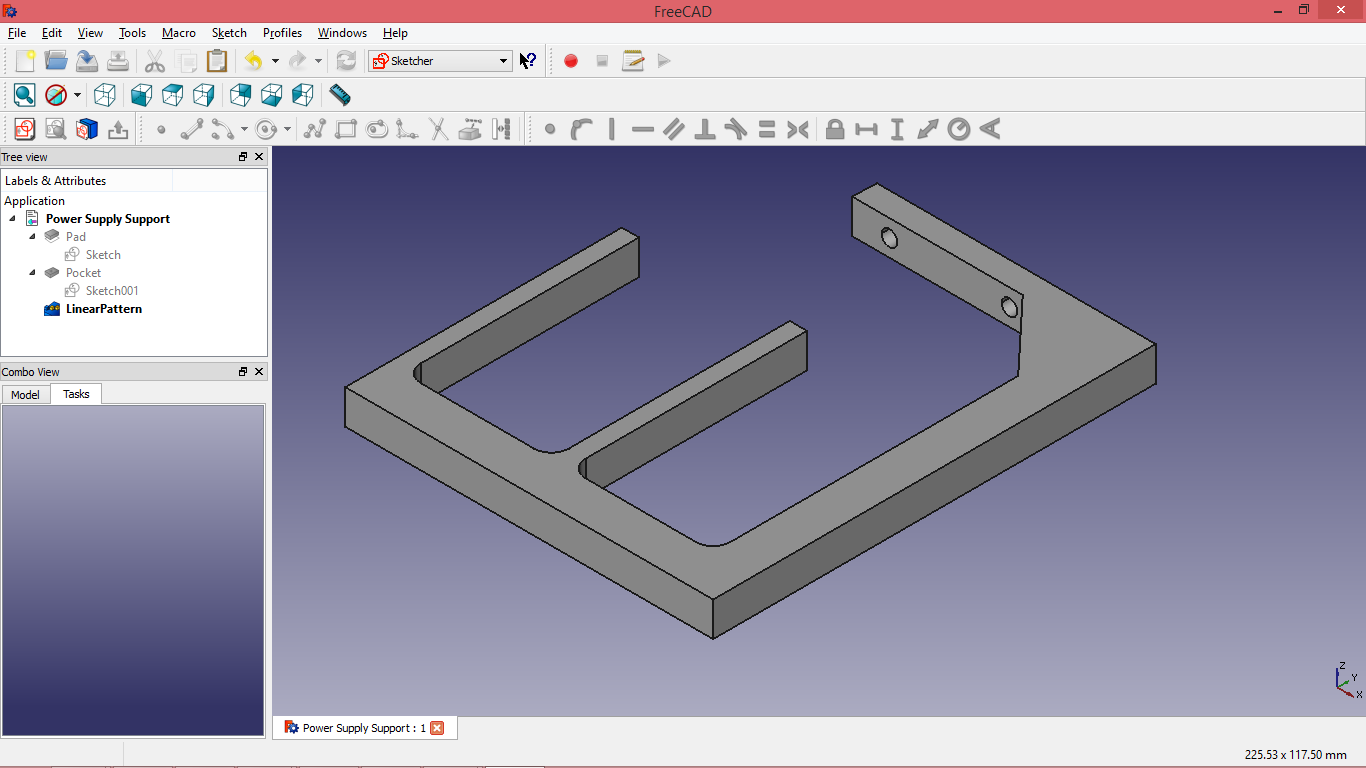This screenshot has height=768, width=1366.
Task: Click the Create new sketch icon
Action: [24, 129]
